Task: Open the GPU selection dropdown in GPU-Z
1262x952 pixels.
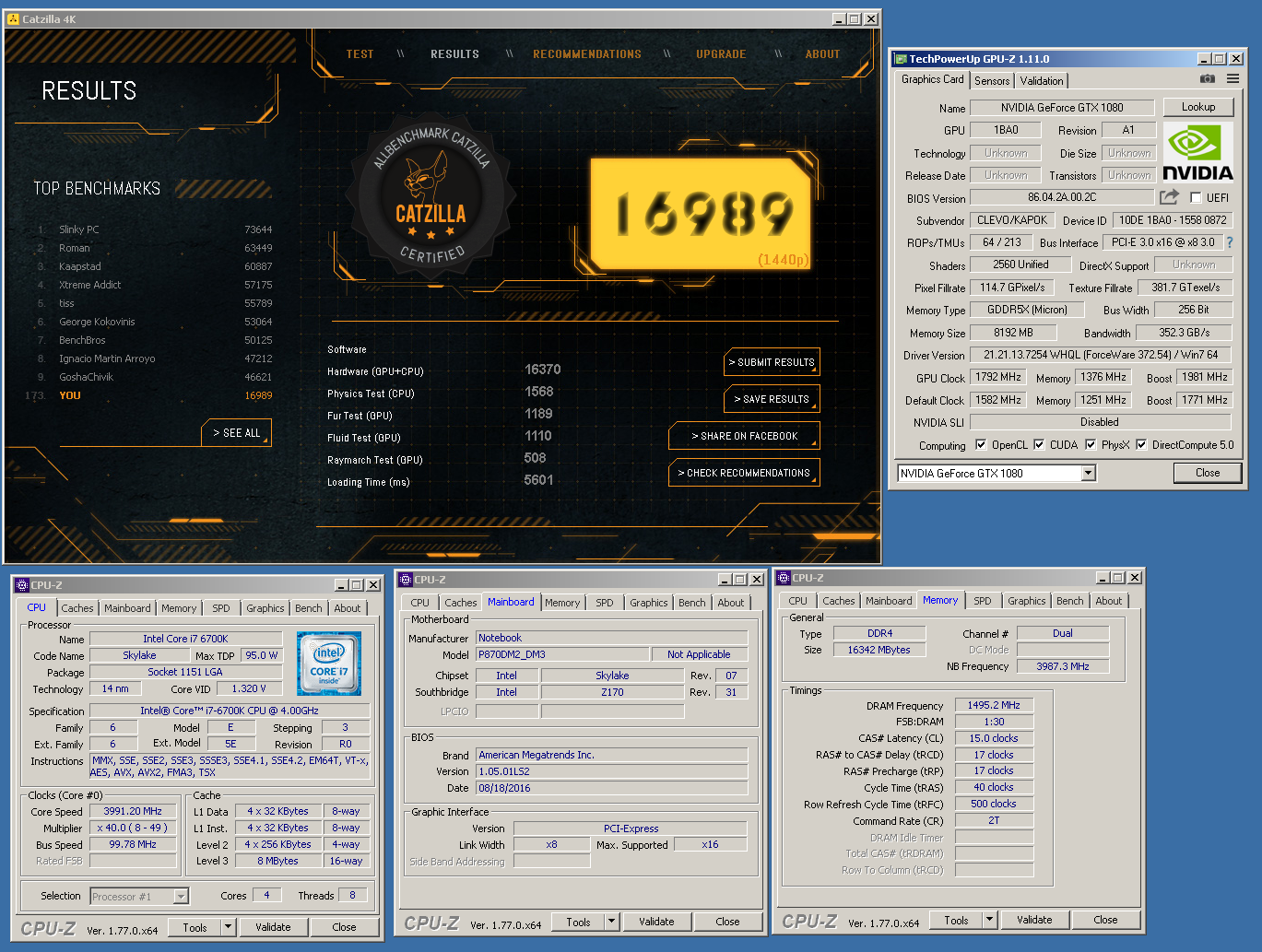Action: pos(1088,473)
